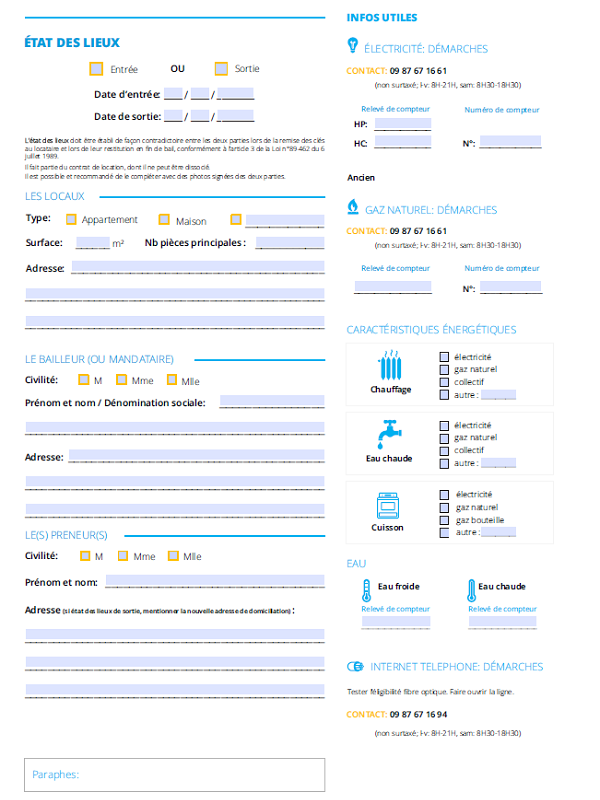This screenshot has height=800, width=600.
Task: Check collectif under Eau chaude
Action: click(444, 451)
